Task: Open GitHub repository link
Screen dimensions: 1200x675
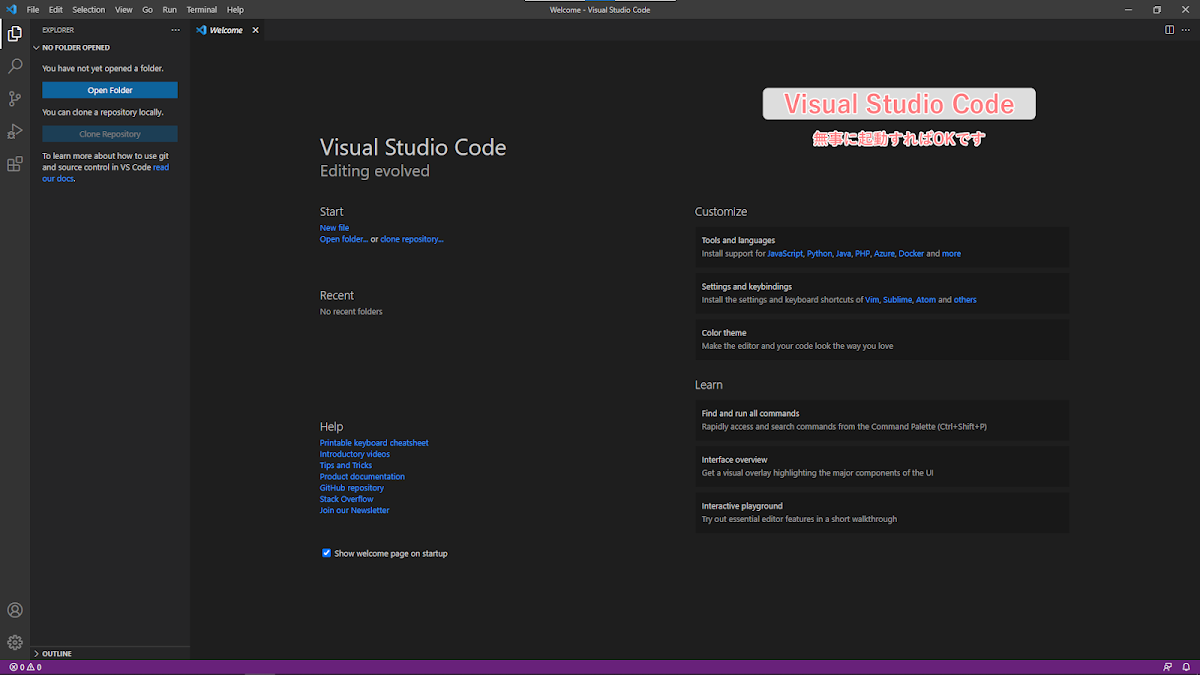Action: (352, 488)
